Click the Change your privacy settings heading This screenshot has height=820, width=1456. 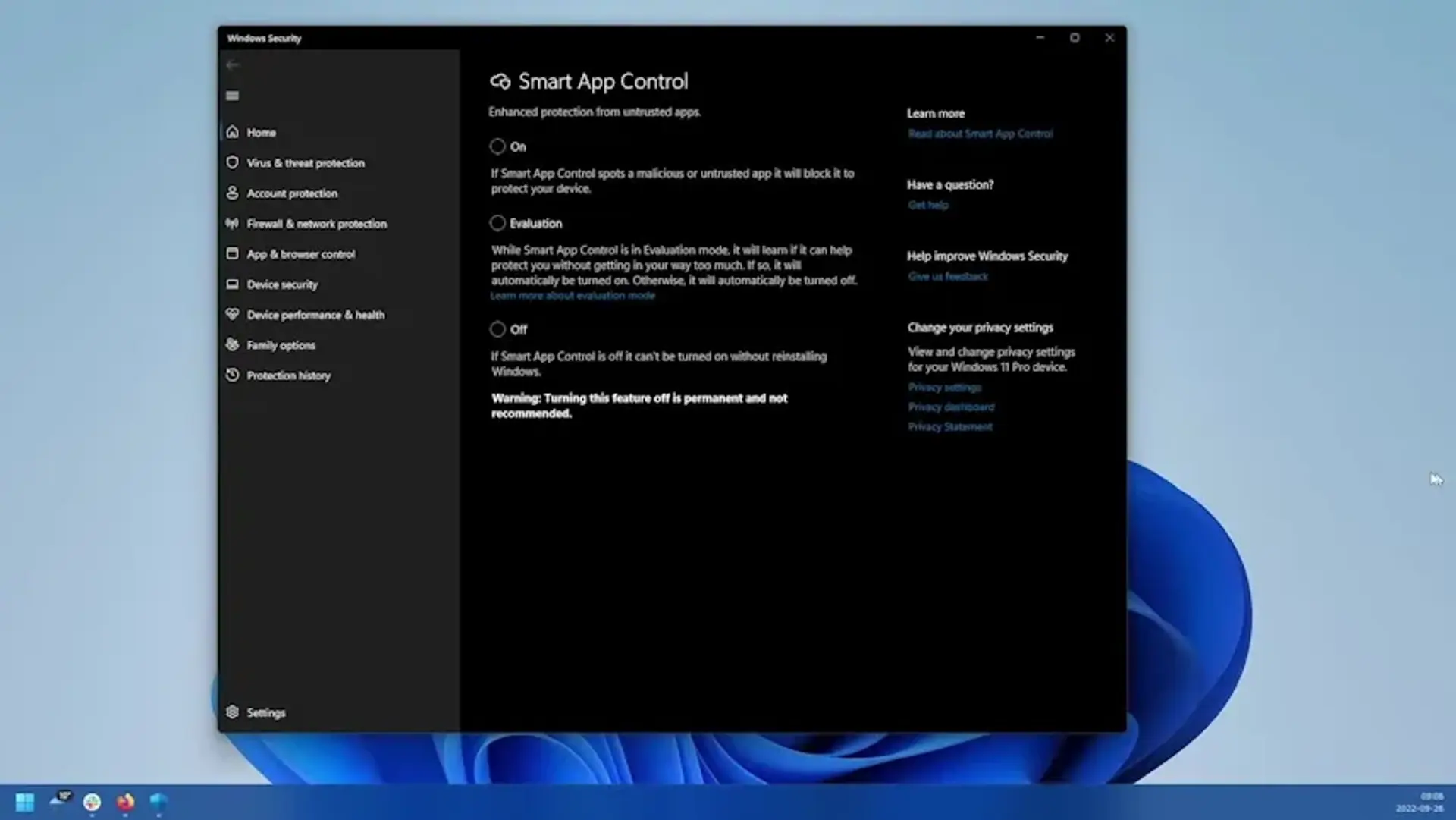(980, 328)
